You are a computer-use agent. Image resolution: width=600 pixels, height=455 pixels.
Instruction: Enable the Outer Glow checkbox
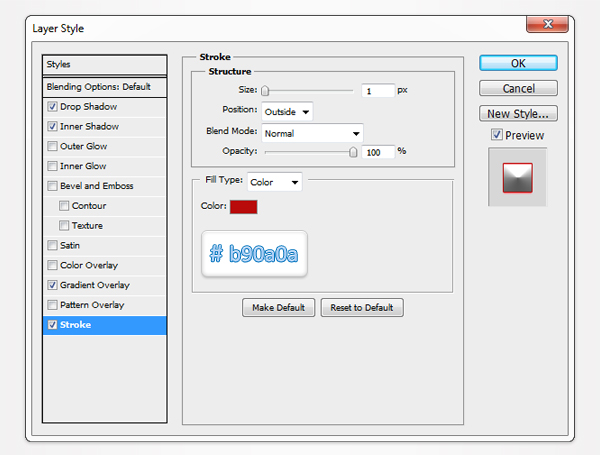pyautogui.click(x=52, y=146)
